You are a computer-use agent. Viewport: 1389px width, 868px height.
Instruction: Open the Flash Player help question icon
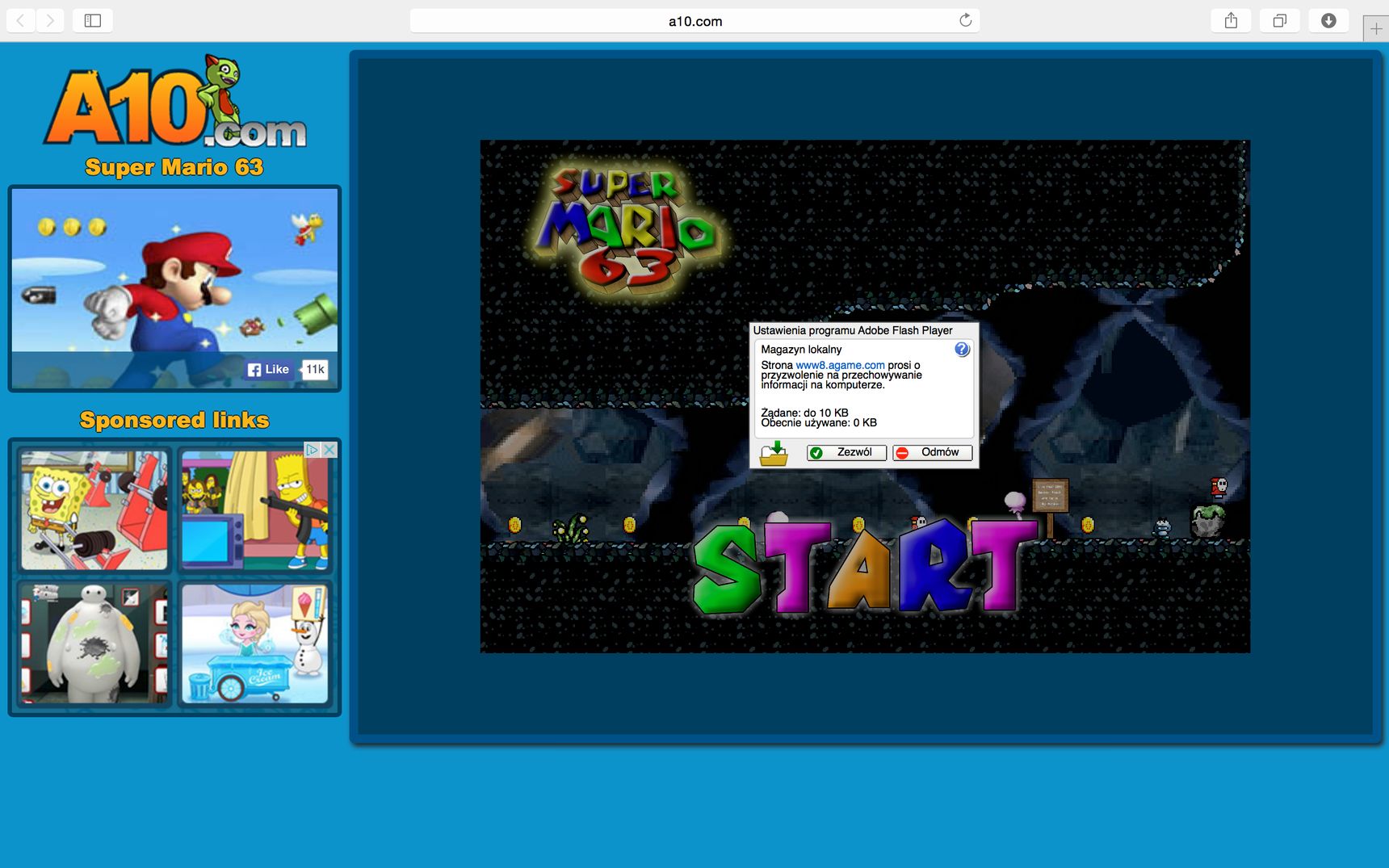pos(962,349)
